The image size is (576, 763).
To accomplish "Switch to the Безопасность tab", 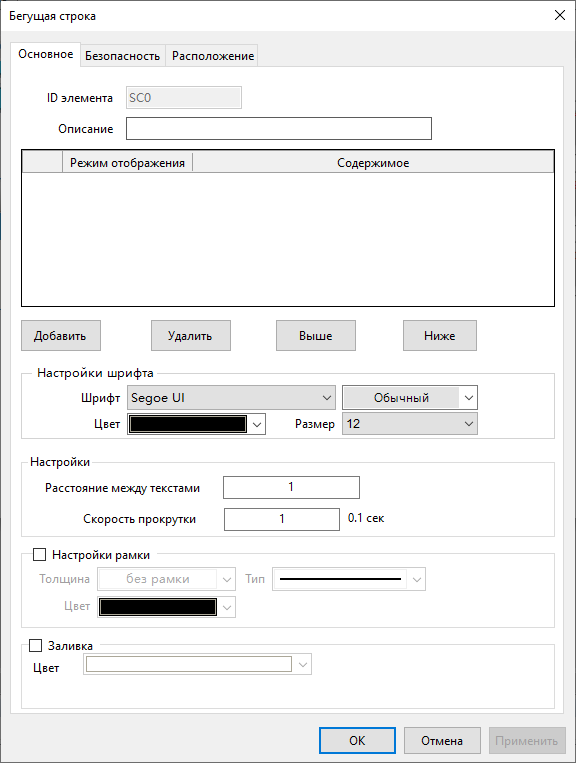I will (x=123, y=56).
